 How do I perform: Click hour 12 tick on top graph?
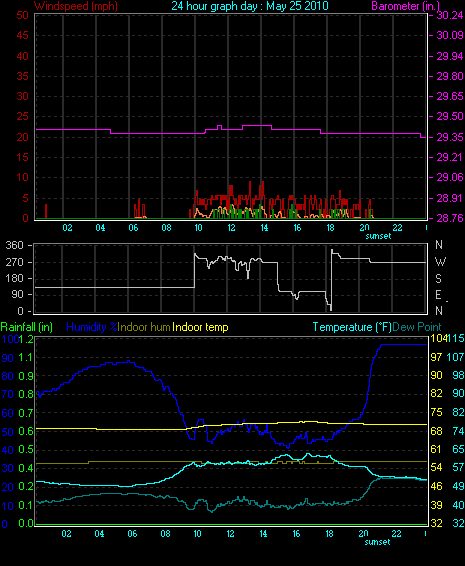pyautogui.click(x=231, y=228)
